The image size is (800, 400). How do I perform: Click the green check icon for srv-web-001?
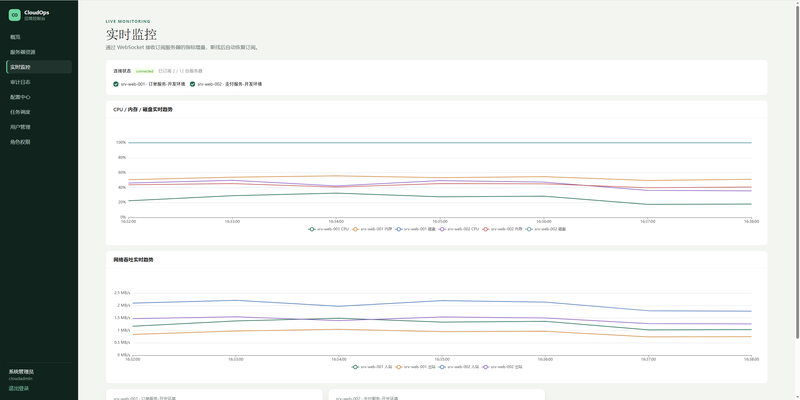[x=116, y=84]
